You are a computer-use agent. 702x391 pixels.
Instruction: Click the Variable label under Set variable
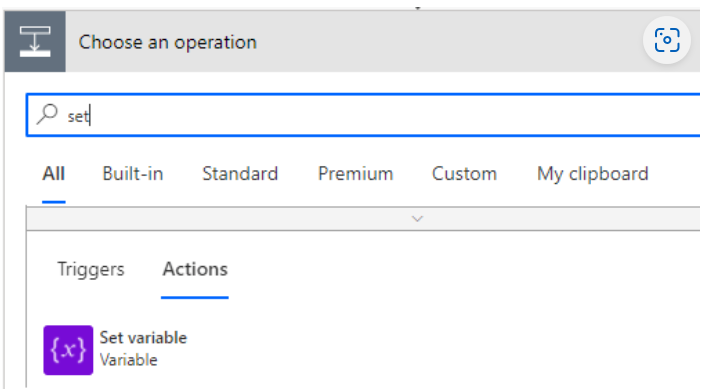(x=128, y=360)
